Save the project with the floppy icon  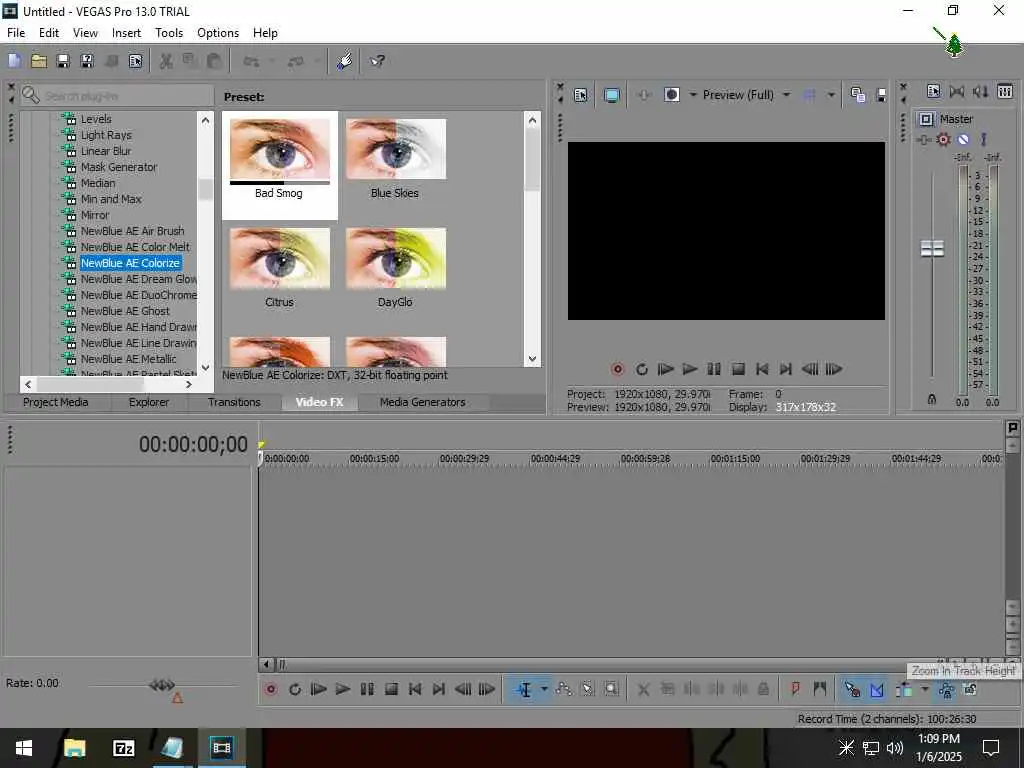(x=63, y=61)
